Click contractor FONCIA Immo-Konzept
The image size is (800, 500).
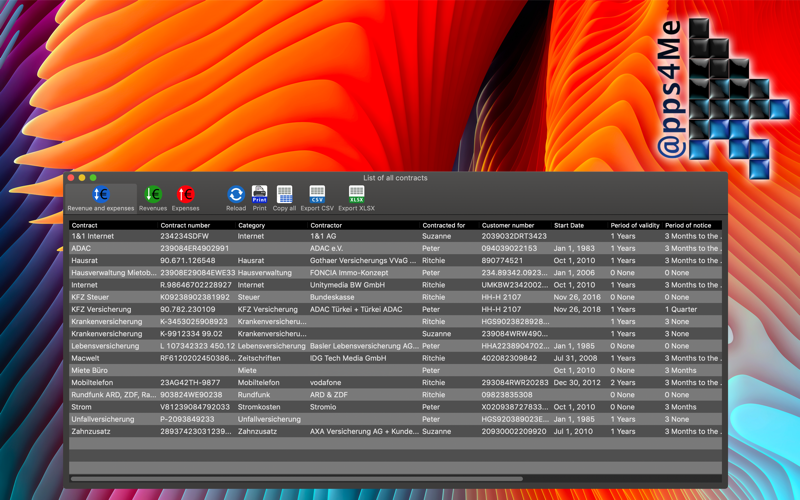pos(349,273)
